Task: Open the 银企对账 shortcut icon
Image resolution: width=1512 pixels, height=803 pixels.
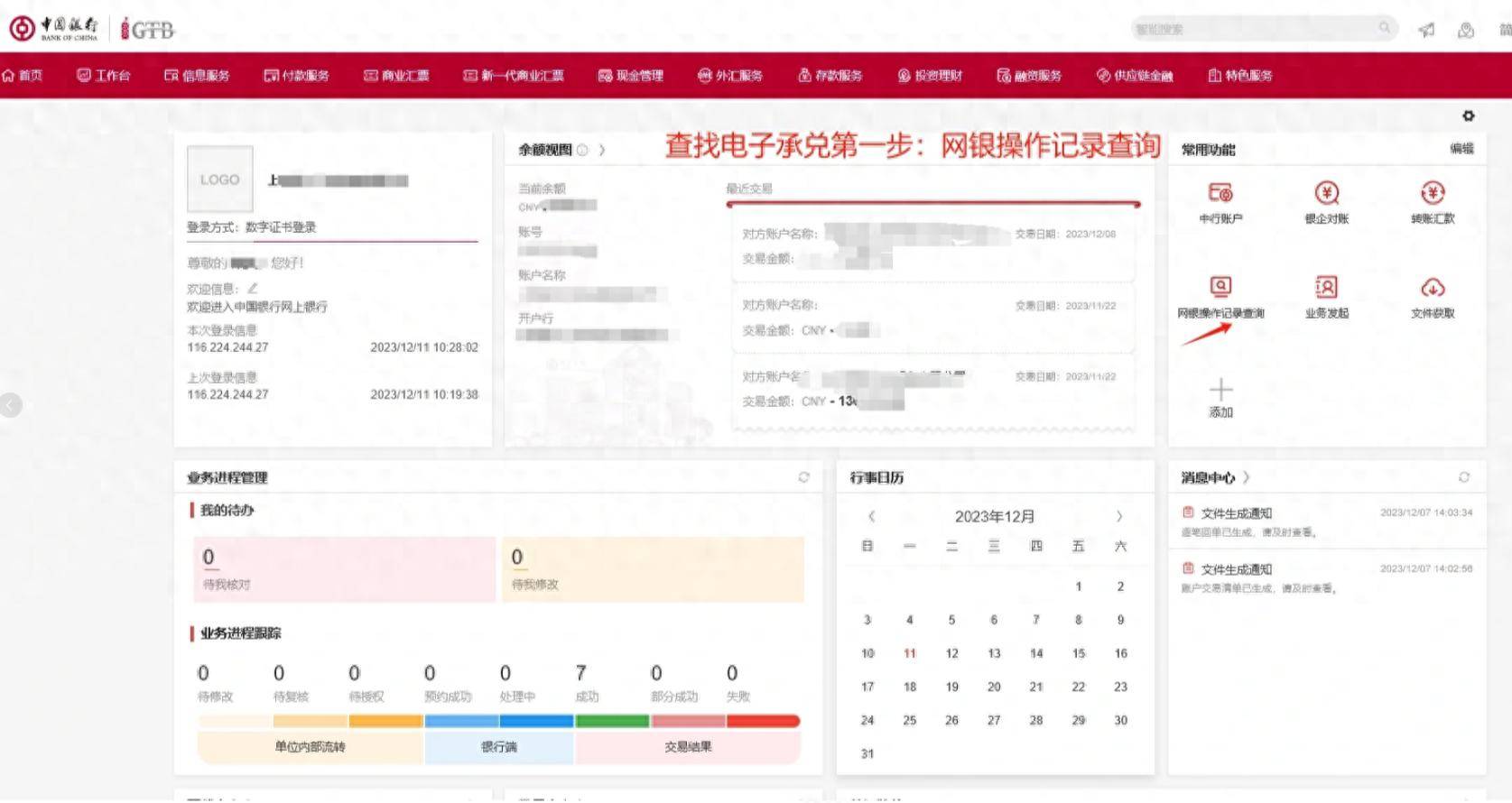Action: [1326, 193]
